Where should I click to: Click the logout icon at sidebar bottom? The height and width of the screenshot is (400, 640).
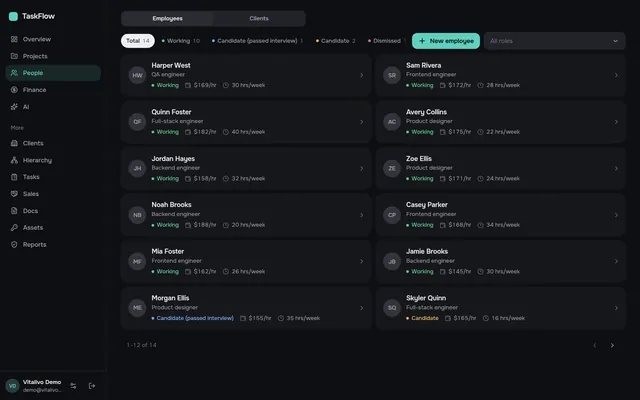[92, 386]
